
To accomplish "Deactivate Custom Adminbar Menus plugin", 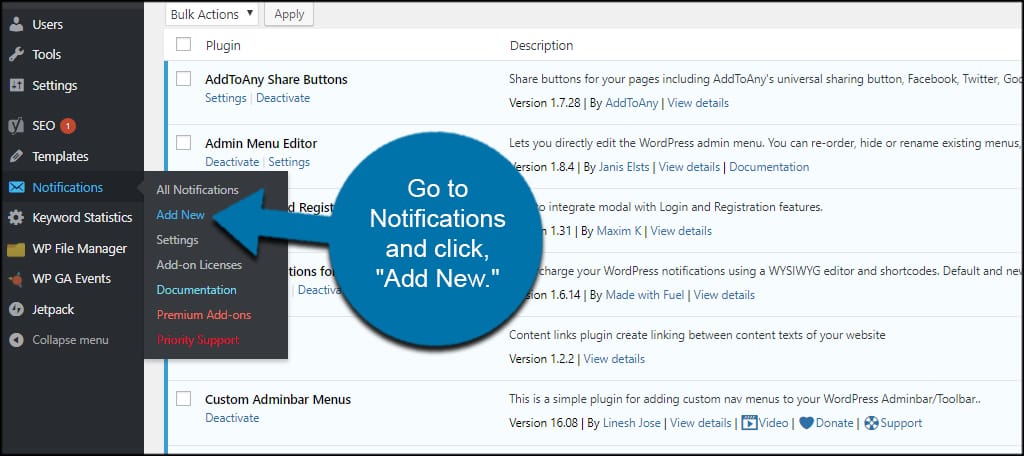I will point(232,418).
